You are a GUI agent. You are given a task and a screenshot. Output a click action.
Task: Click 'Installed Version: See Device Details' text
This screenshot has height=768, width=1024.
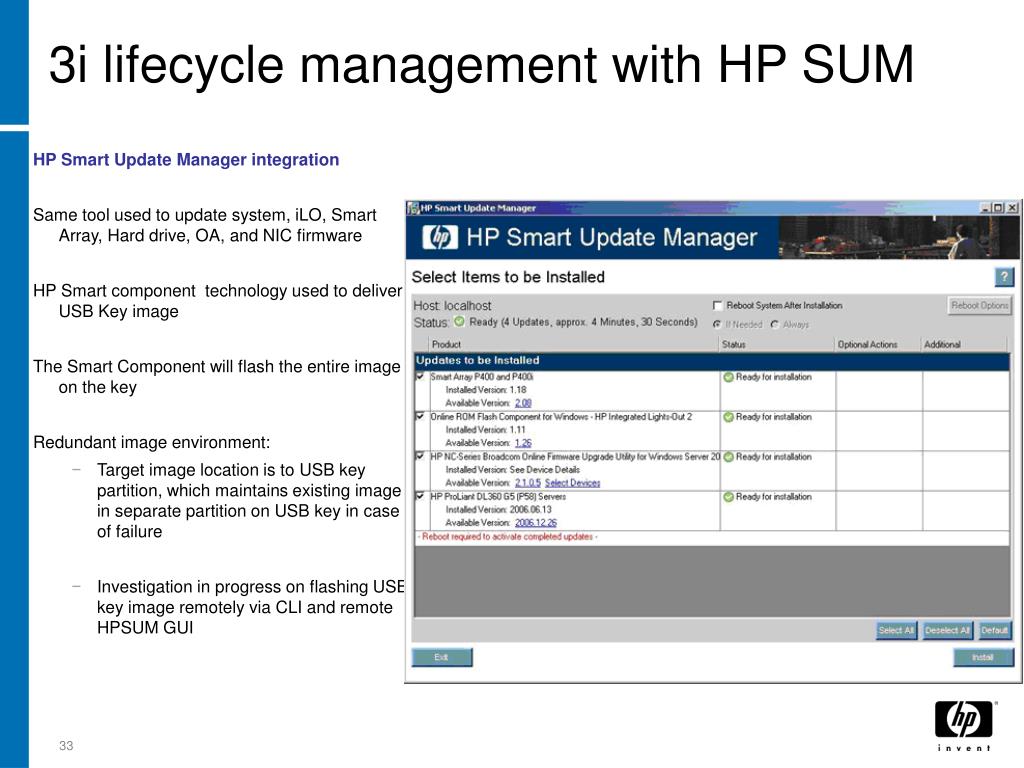[x=513, y=470]
